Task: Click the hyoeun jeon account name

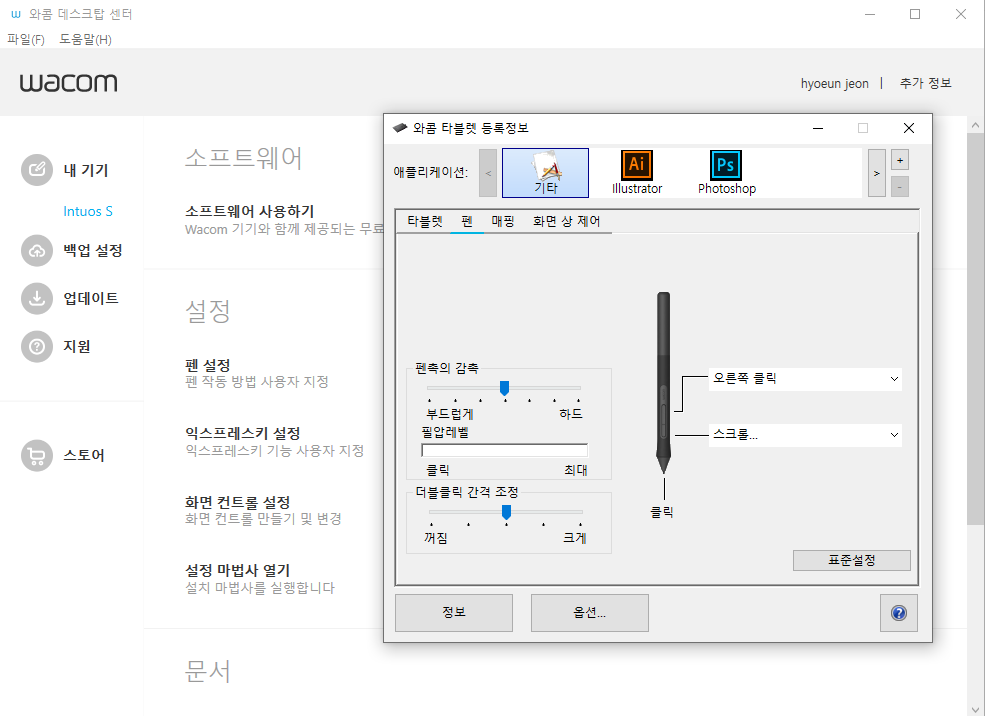Action: [834, 84]
